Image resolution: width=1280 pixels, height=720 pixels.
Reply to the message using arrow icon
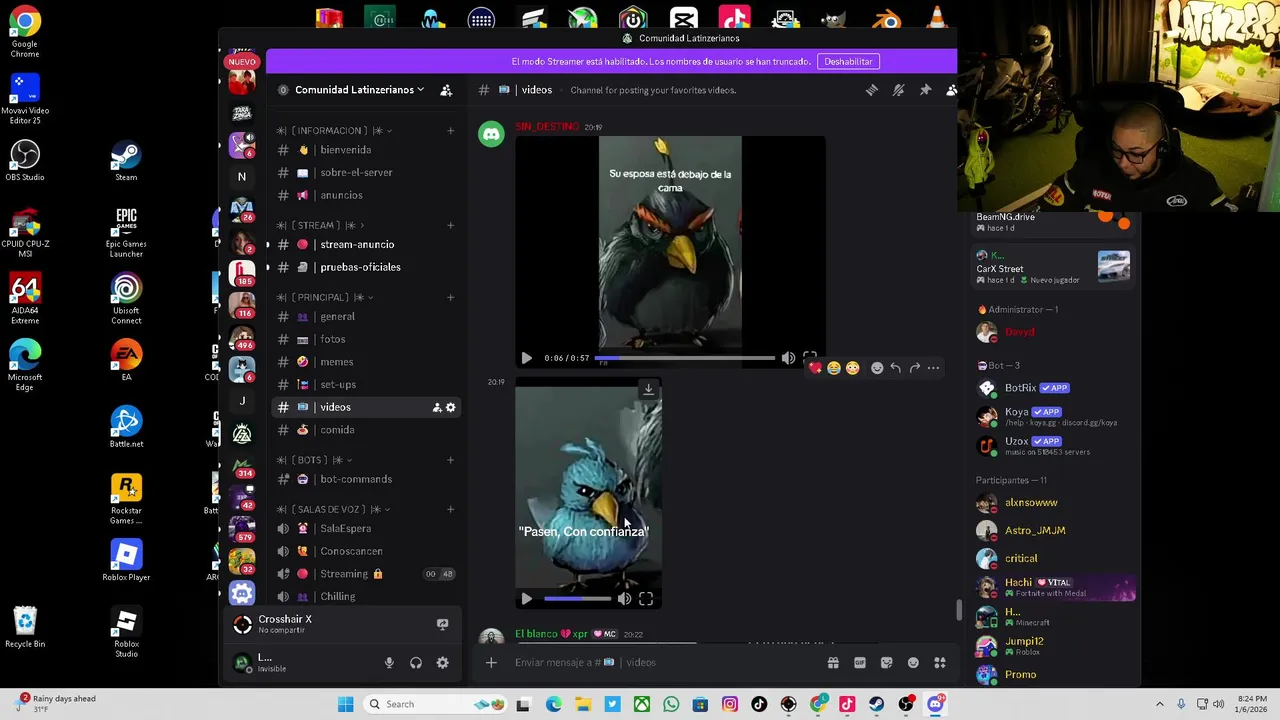pos(896,368)
